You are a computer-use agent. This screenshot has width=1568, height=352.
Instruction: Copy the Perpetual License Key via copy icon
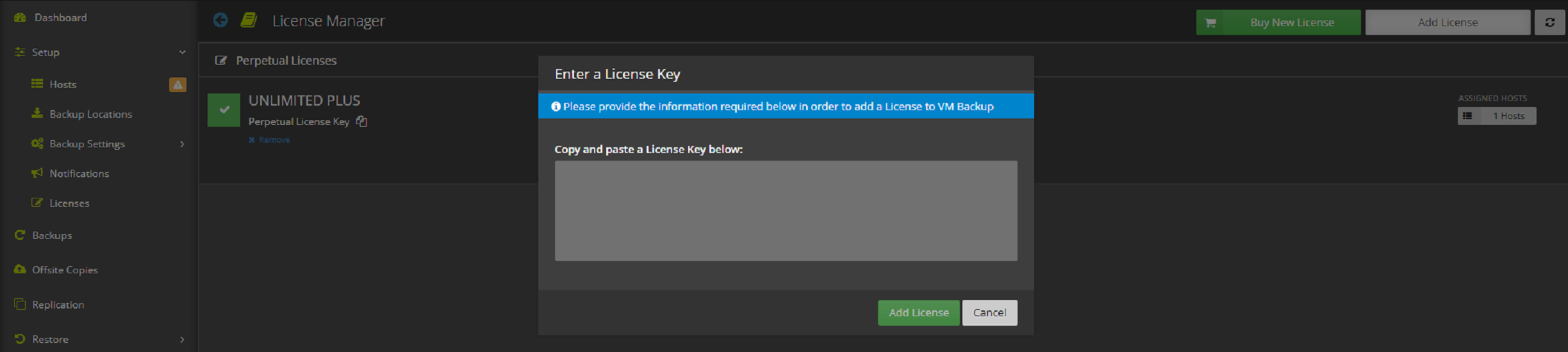(361, 121)
